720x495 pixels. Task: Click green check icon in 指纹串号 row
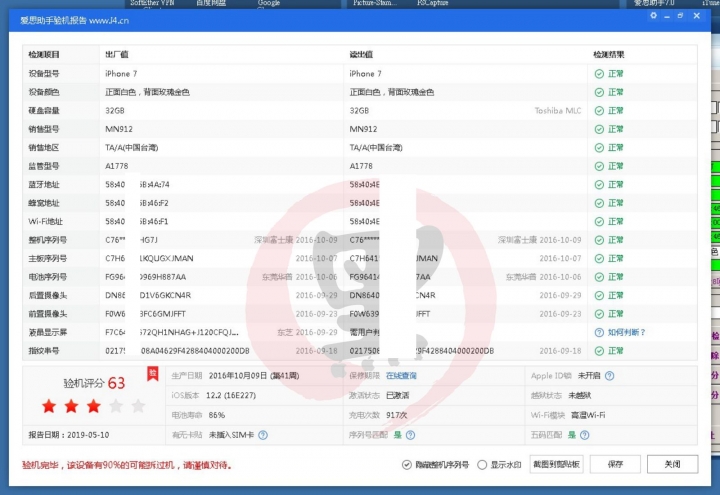coord(599,351)
